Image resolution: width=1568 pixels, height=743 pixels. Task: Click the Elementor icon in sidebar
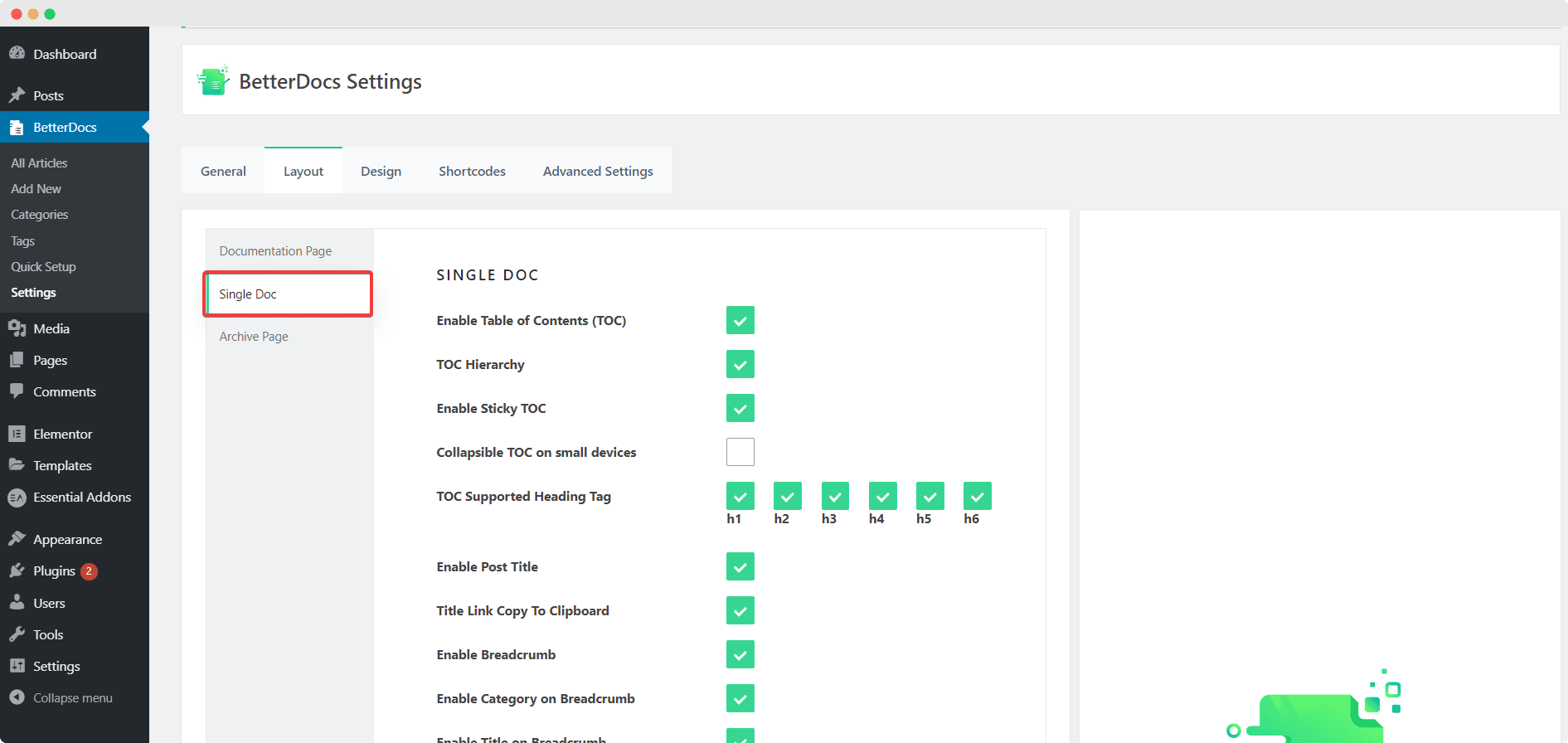17,434
